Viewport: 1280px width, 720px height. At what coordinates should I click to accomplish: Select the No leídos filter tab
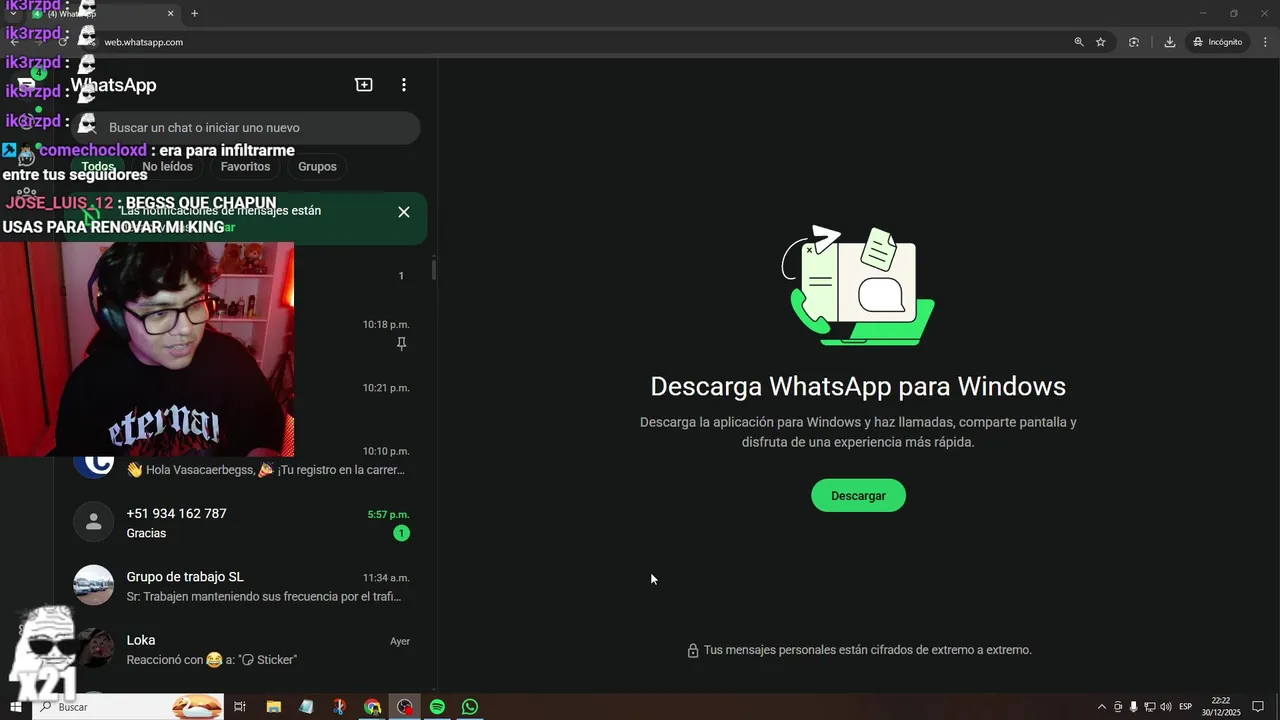tap(167, 167)
